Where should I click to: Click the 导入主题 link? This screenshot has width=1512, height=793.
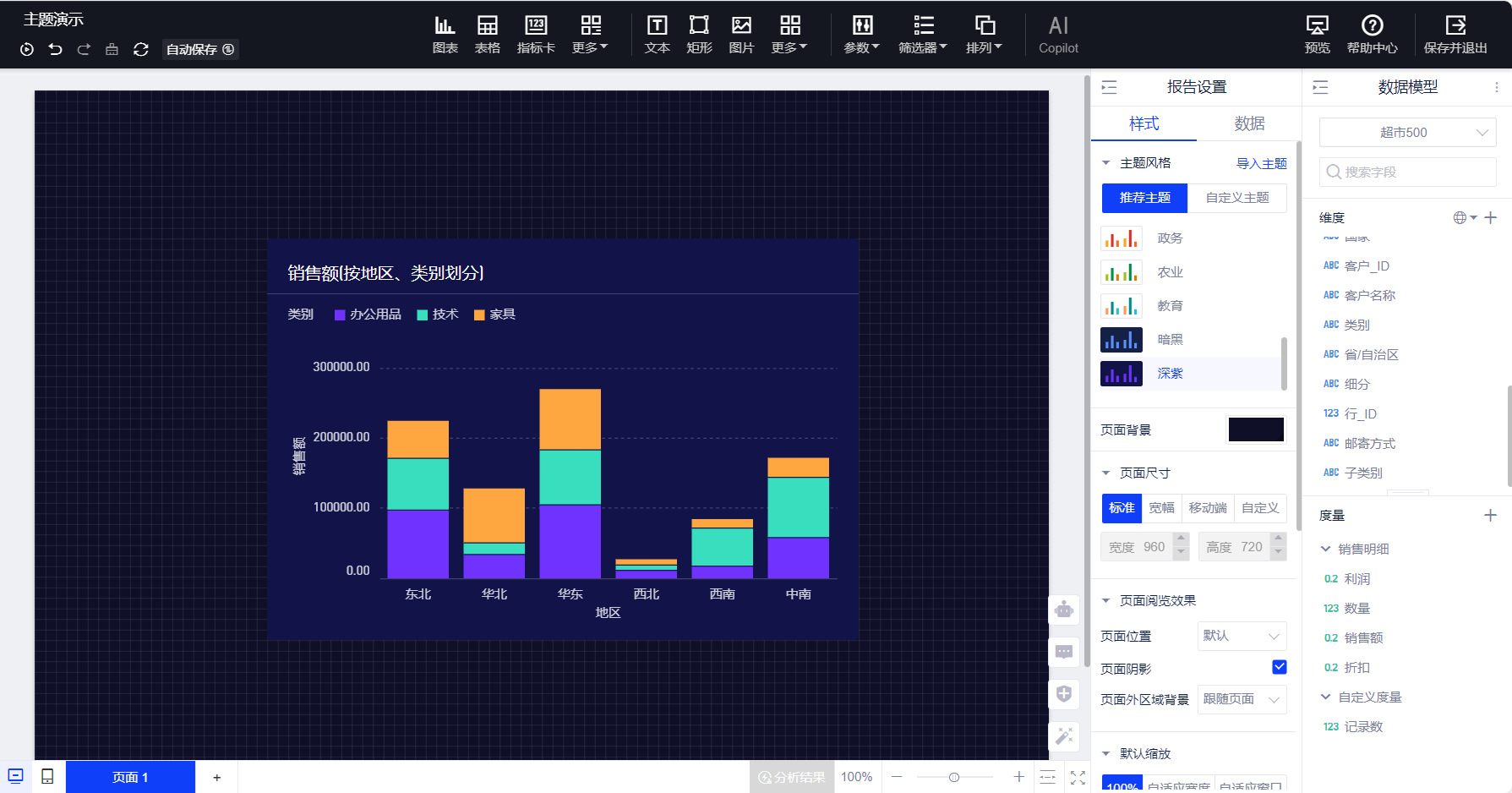[1261, 163]
